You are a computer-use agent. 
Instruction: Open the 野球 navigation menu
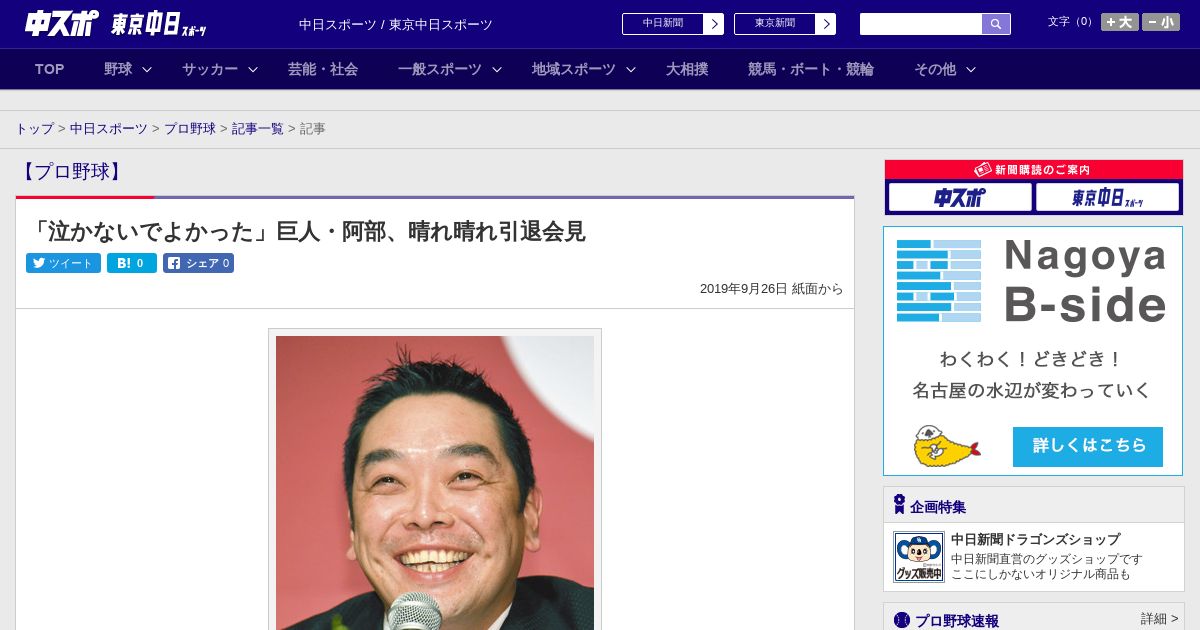coord(118,69)
